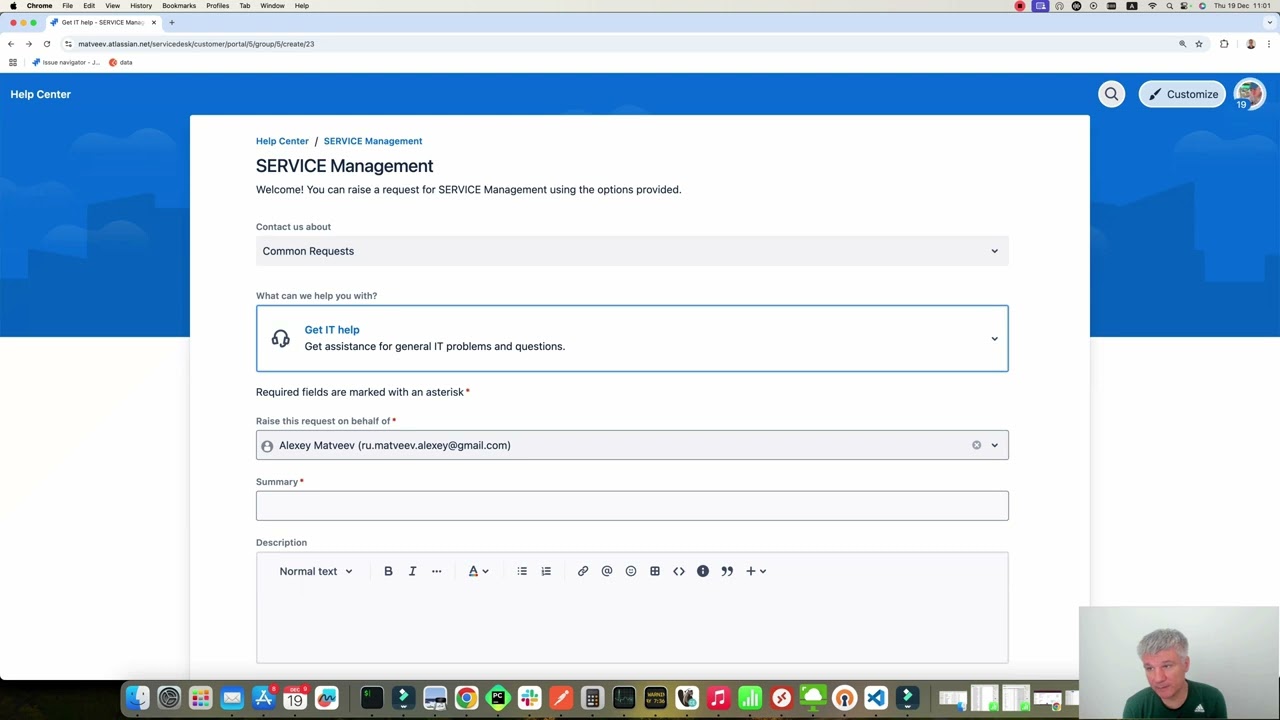Open Music app from the dock

(718, 698)
